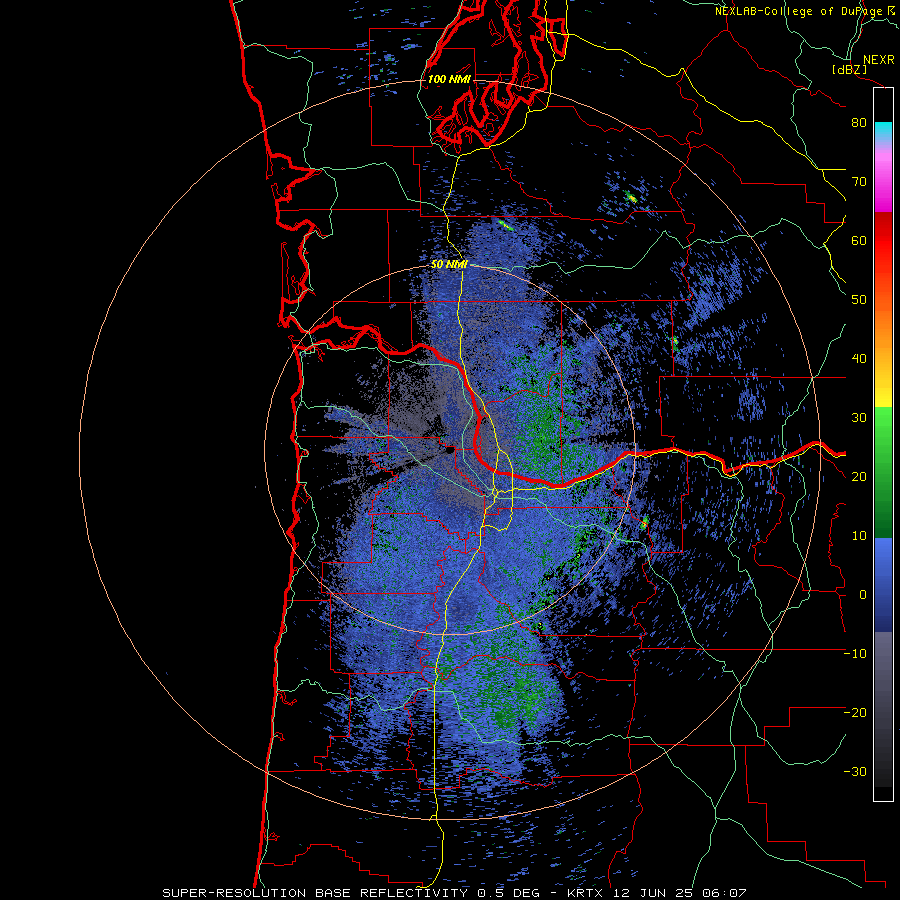The height and width of the screenshot is (900, 900).
Task: Click the 10 dBZ scale label
Action: [x=859, y=536]
